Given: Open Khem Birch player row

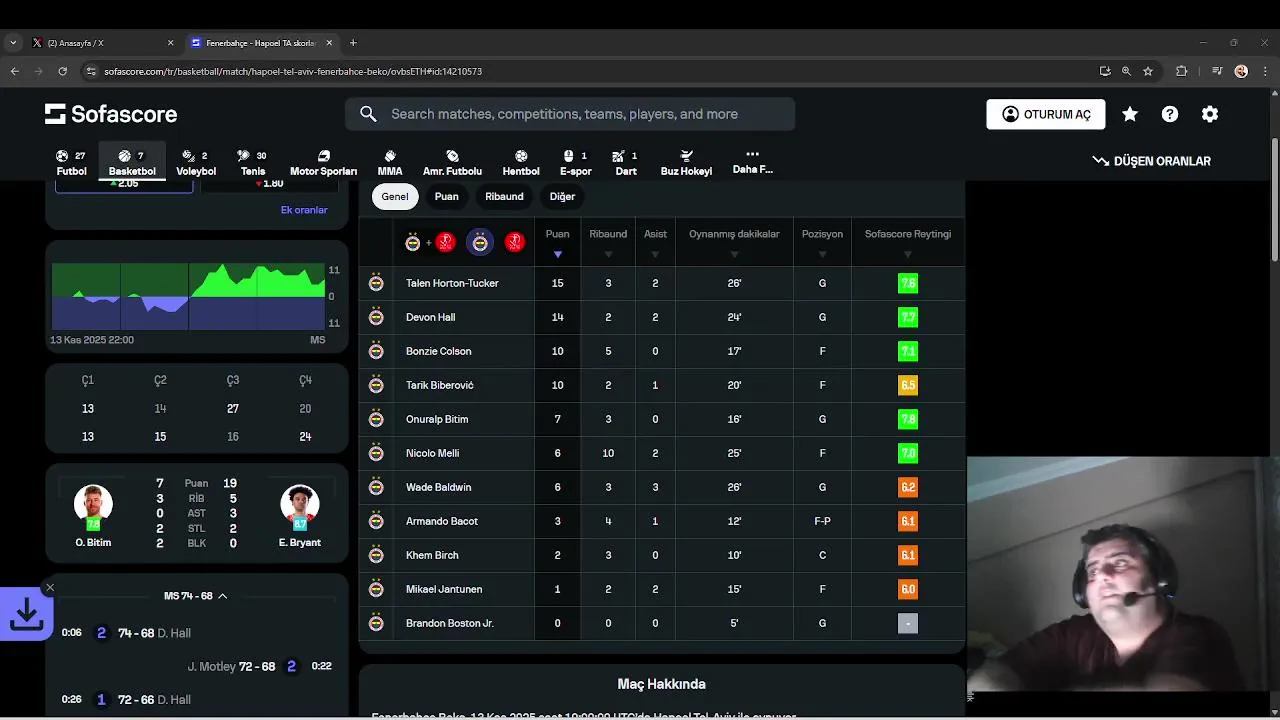Looking at the screenshot, I should (x=662, y=555).
